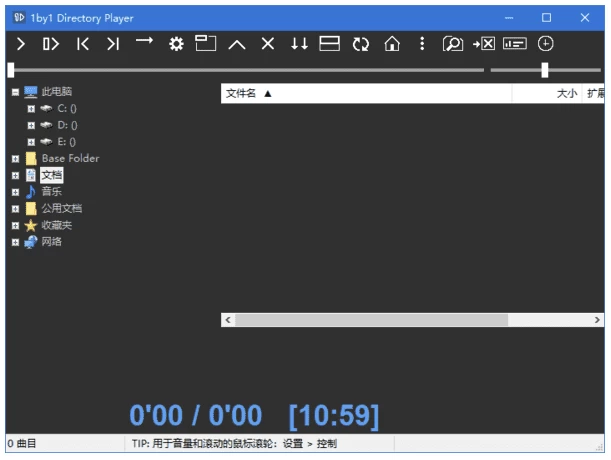
Task: Click the magnifier search icon
Action: pos(453,44)
